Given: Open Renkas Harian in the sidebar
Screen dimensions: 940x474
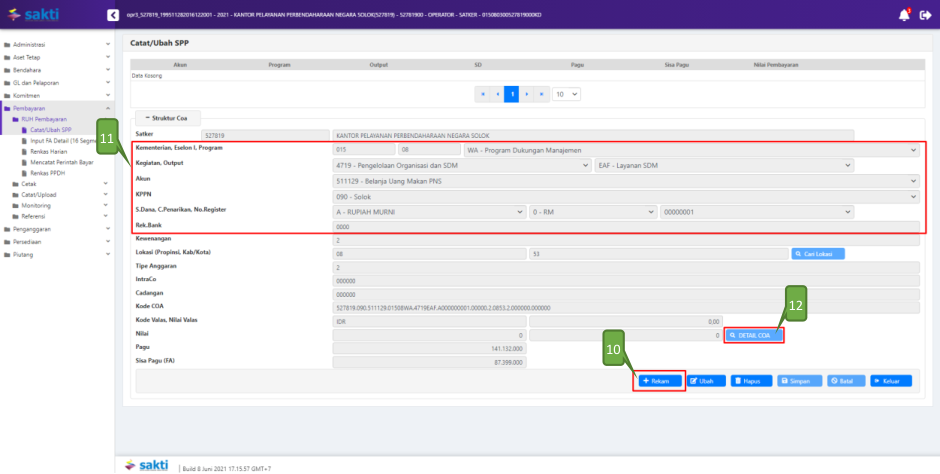Looking at the screenshot, I should click(x=50, y=151).
